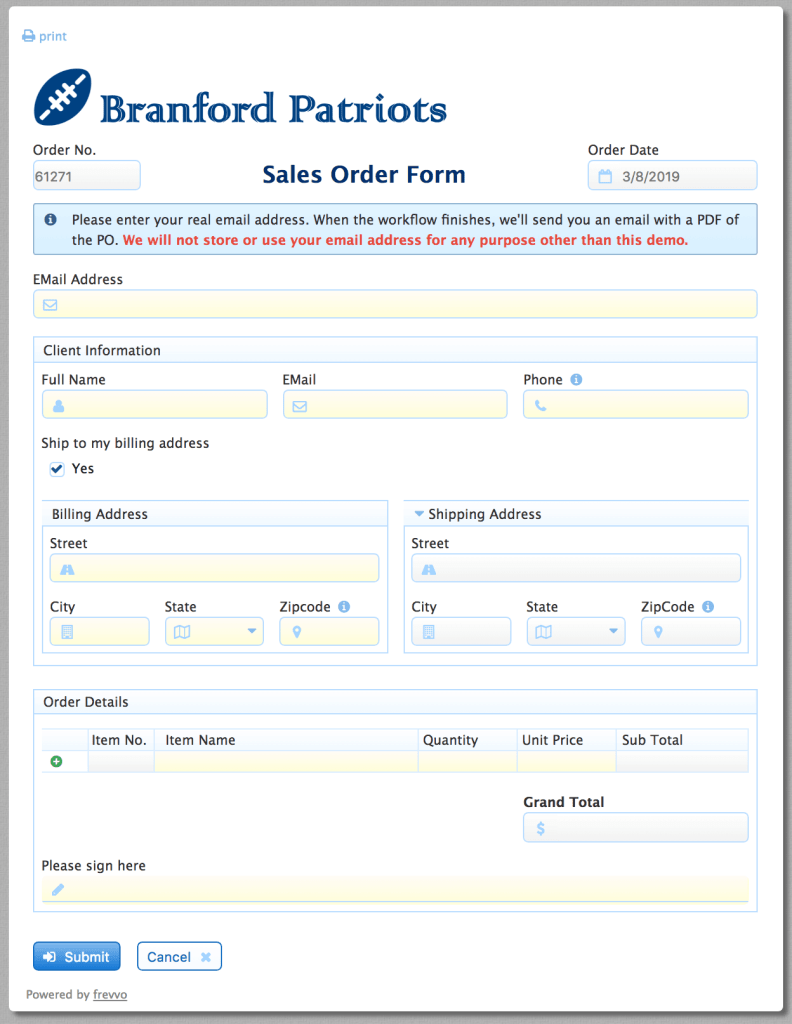Screen dimensions: 792x1024
Task: Focus the Full Name input field
Action: click(x=155, y=405)
